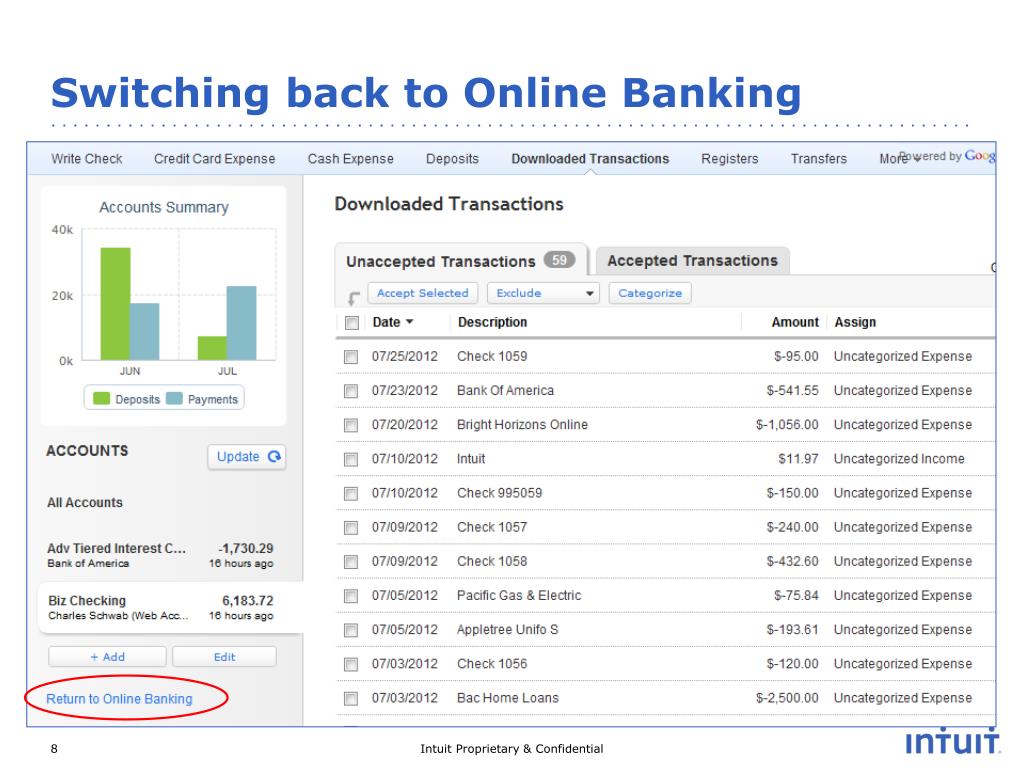Click the blue JUL payments bar
Viewport: 1024px width, 768px height.
241,323
